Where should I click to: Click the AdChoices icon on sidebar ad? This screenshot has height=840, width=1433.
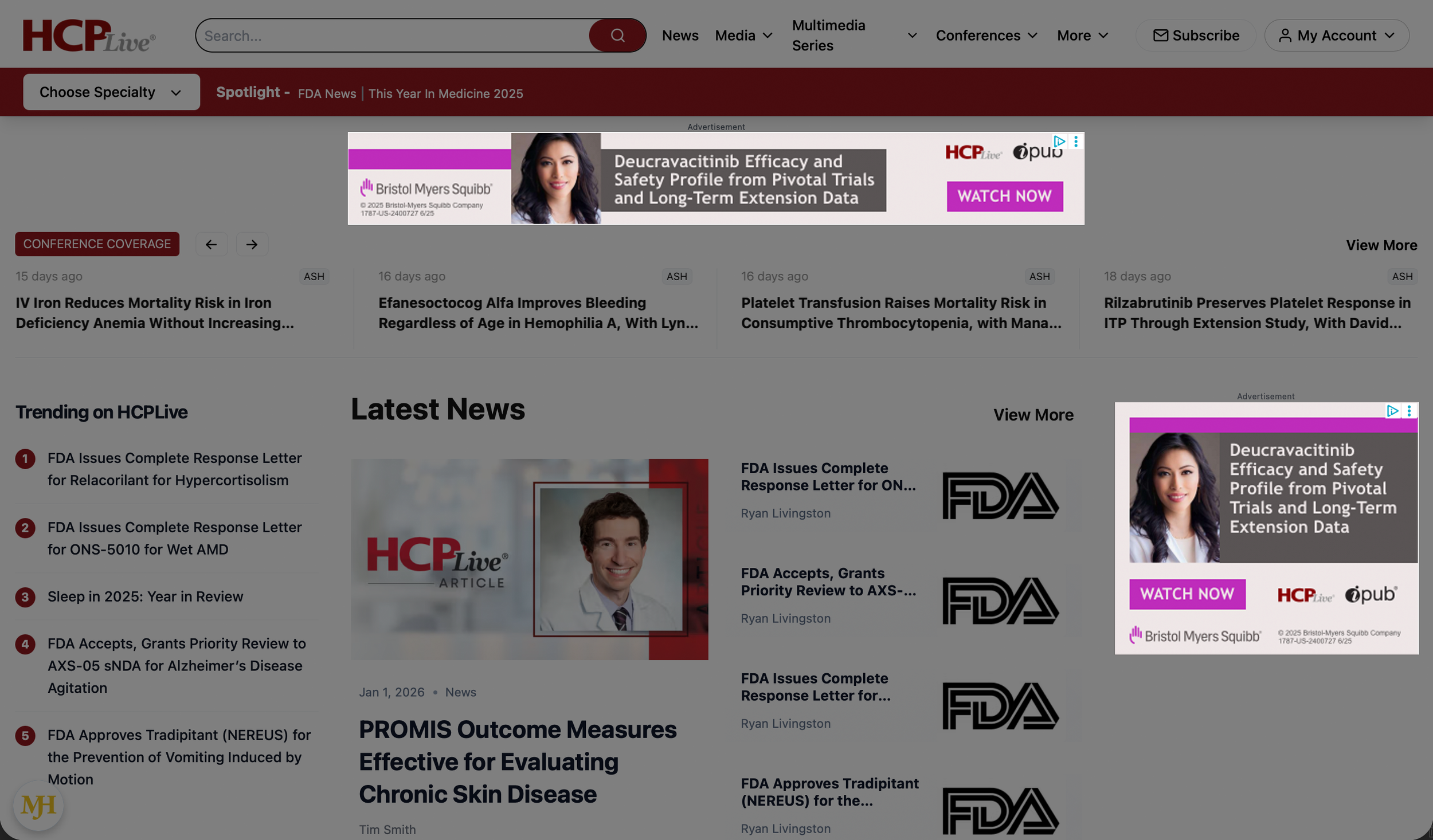coord(1392,411)
